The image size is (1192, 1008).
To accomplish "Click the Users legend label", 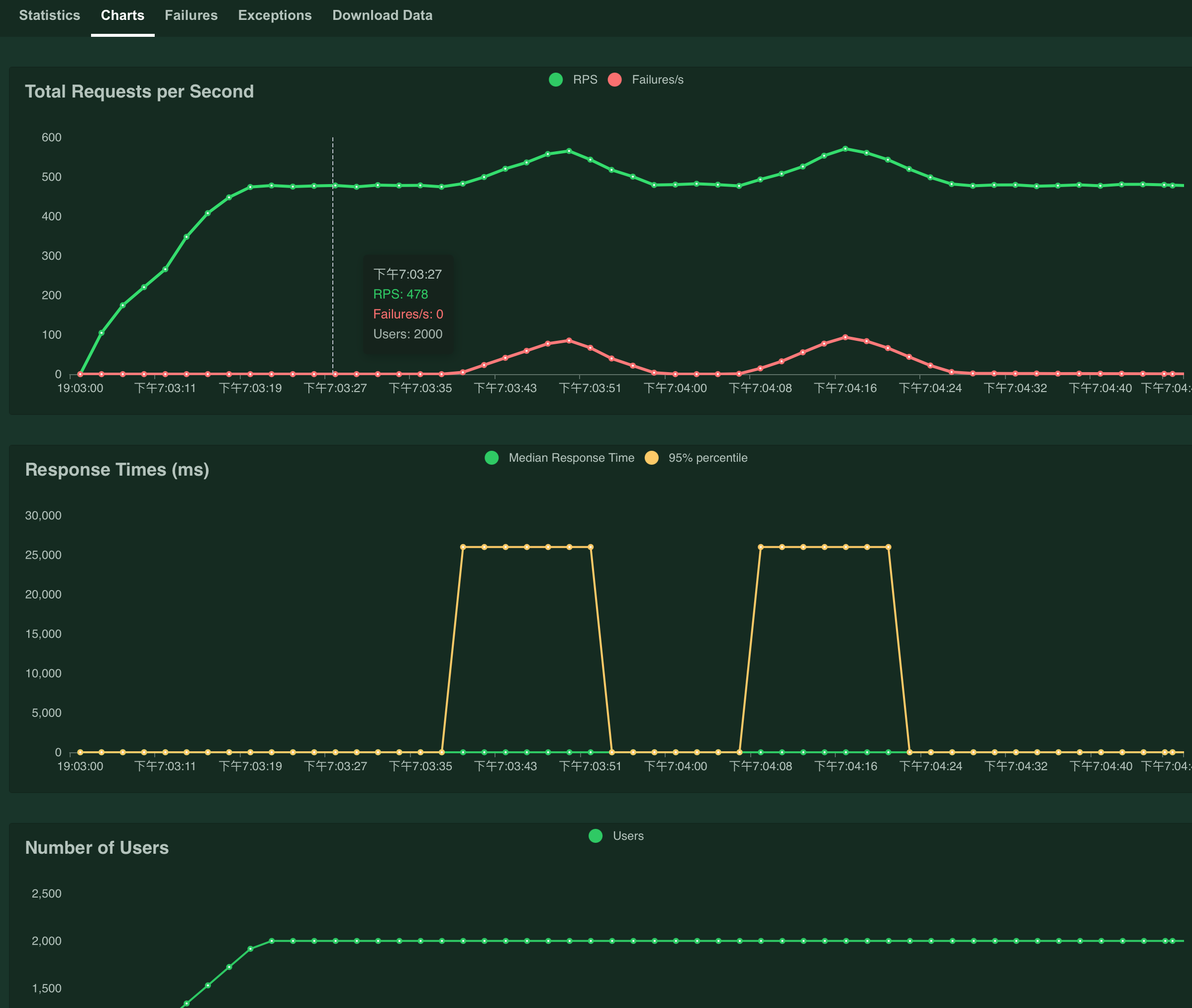I will (628, 836).
